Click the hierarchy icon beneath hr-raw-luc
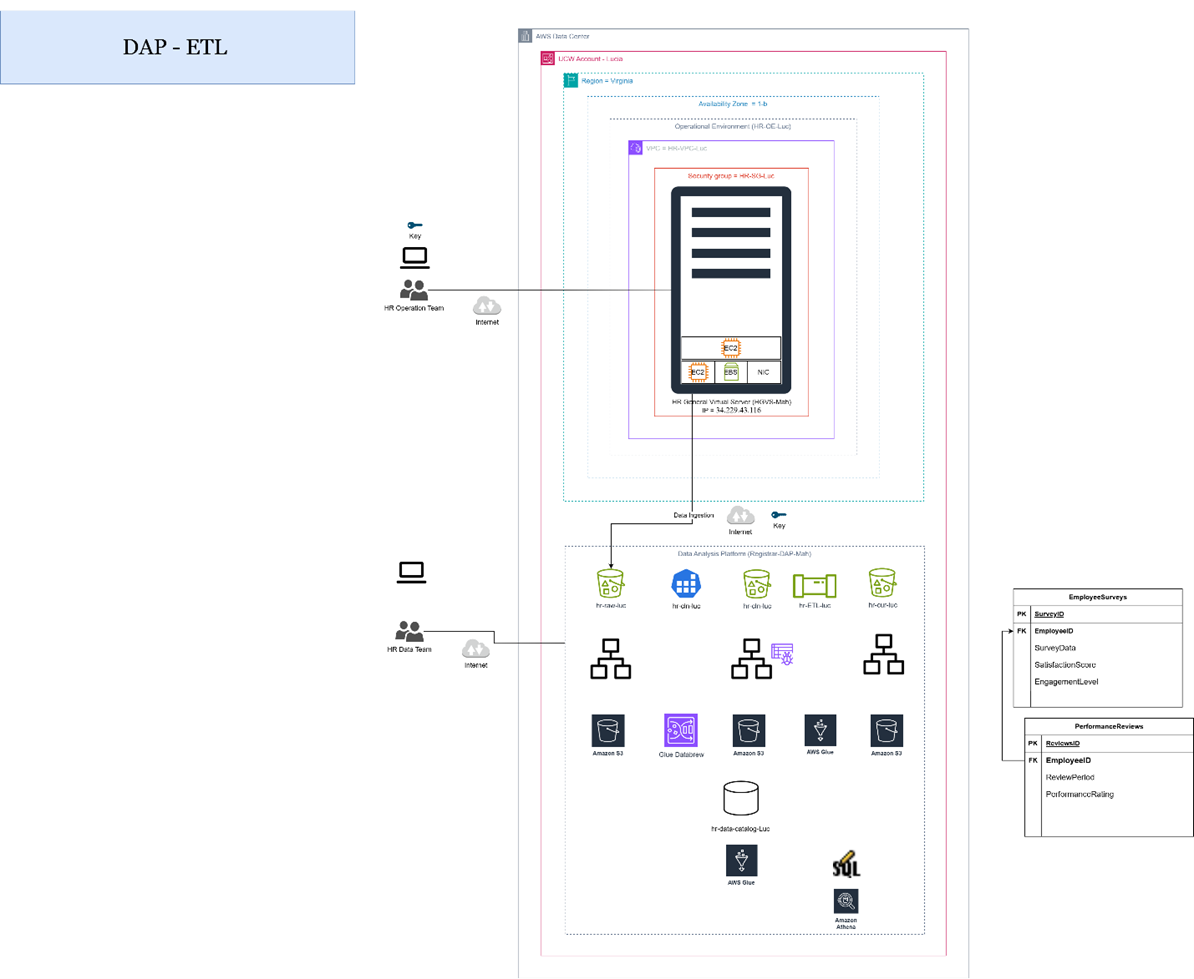This screenshot has width=1194, height=979. (x=611, y=659)
